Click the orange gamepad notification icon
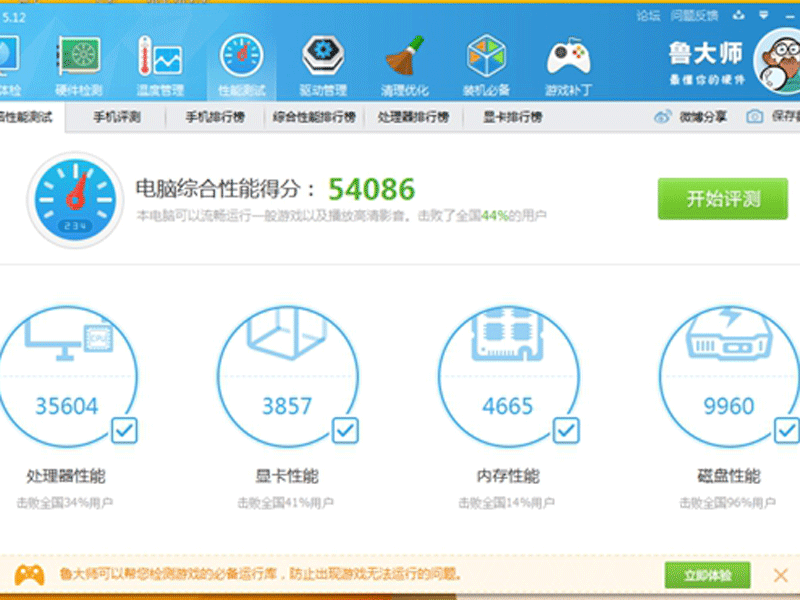The height and width of the screenshot is (600, 800). click(29, 575)
